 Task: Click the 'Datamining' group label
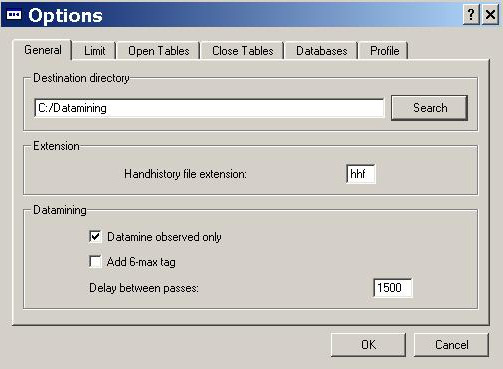(60, 210)
